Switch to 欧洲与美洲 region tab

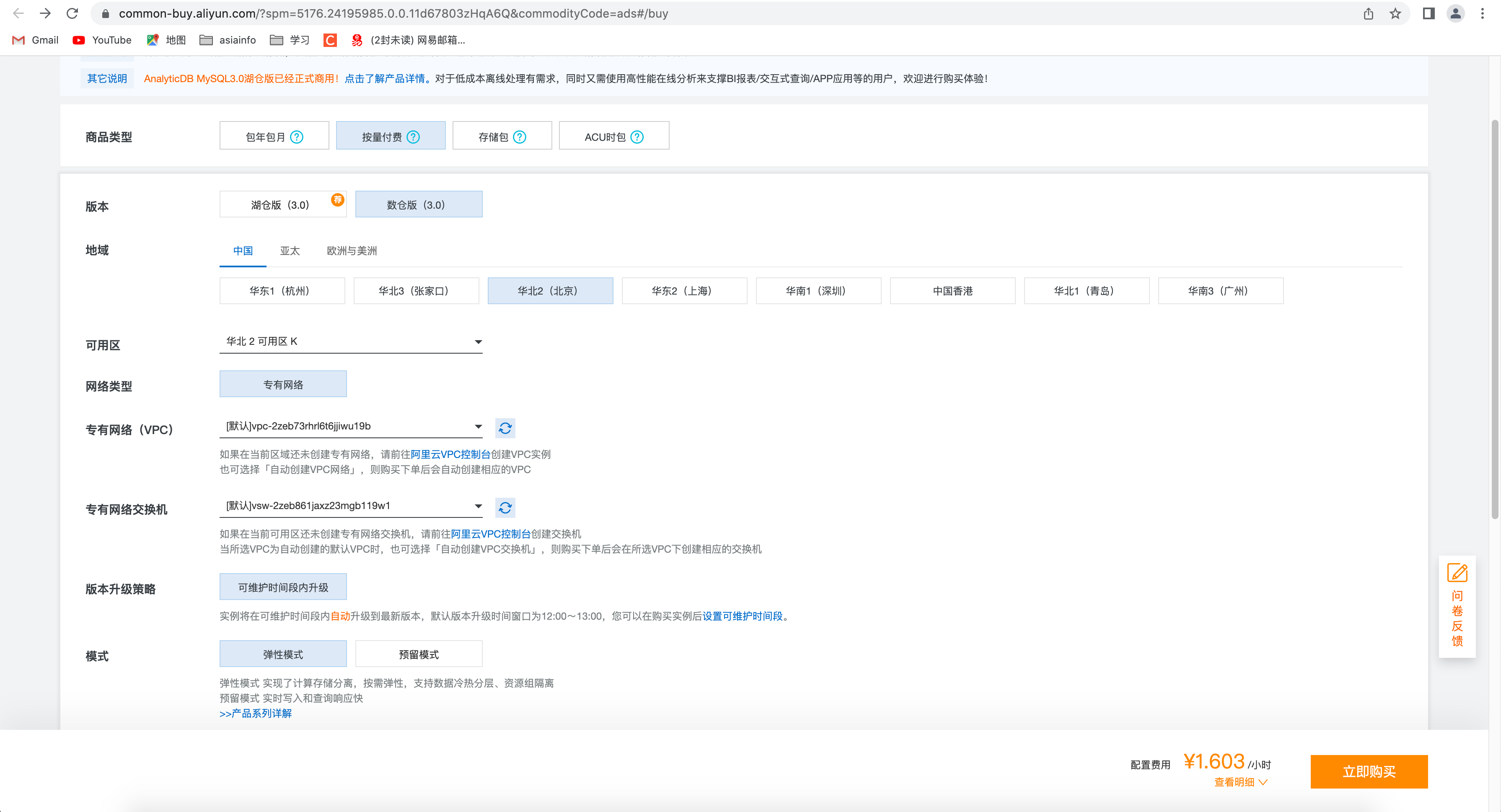click(352, 251)
